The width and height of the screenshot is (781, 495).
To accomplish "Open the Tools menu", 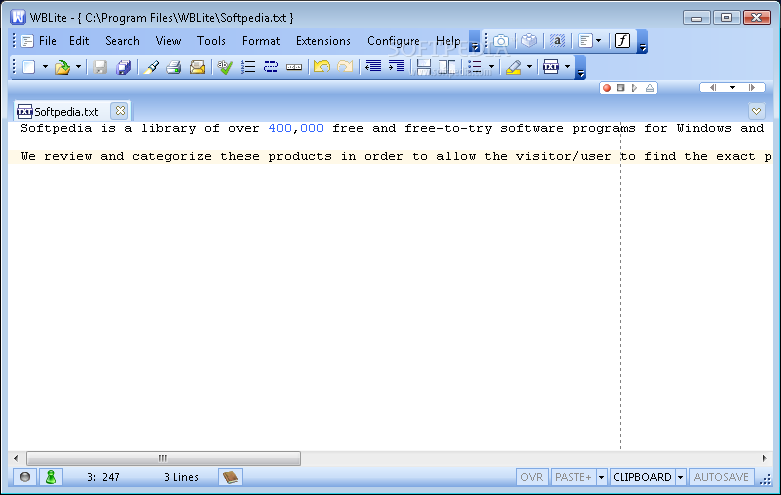I will pyautogui.click(x=211, y=41).
